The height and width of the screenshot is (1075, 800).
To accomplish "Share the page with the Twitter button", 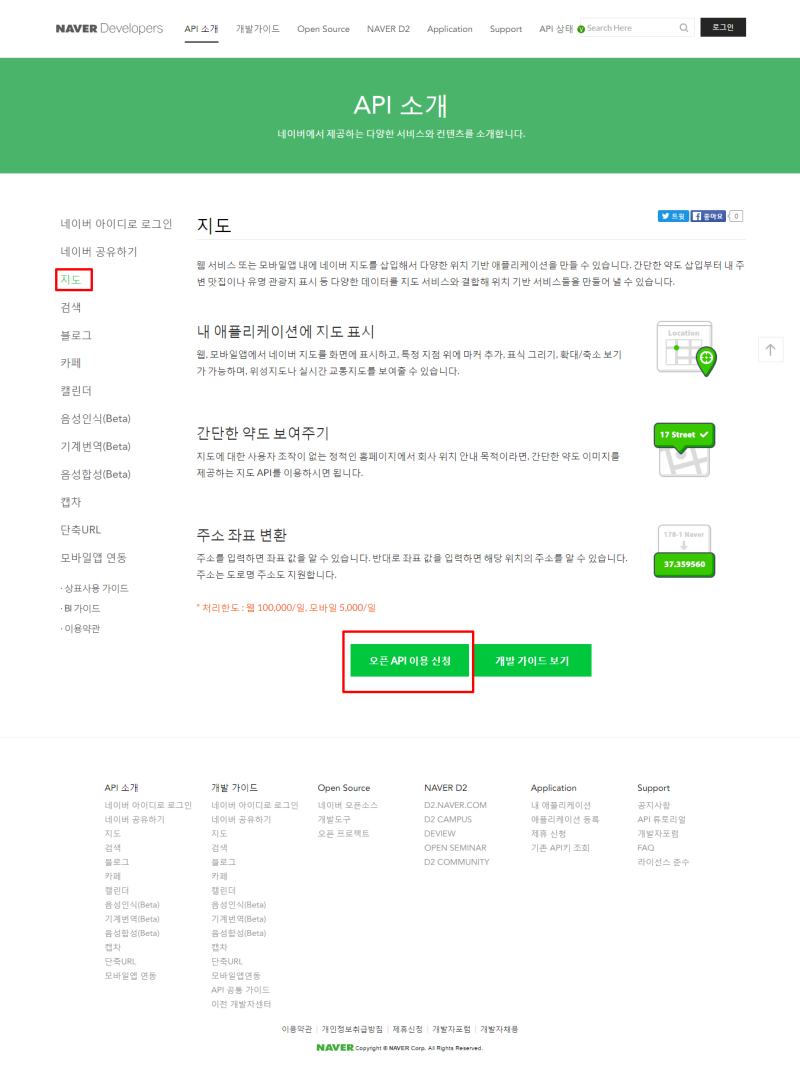I will click(x=673, y=216).
